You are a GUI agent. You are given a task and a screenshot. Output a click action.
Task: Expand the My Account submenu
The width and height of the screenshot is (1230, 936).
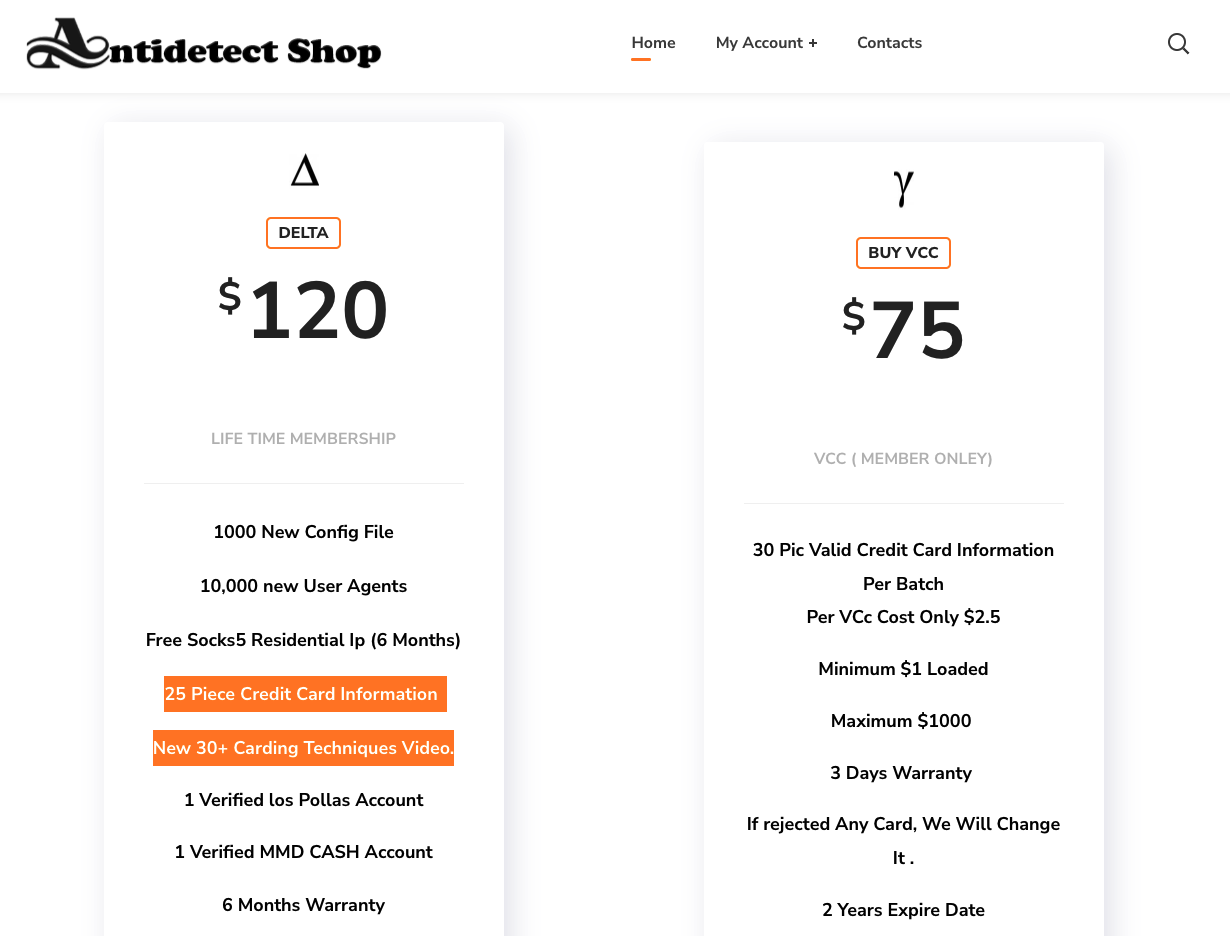pyautogui.click(x=766, y=43)
